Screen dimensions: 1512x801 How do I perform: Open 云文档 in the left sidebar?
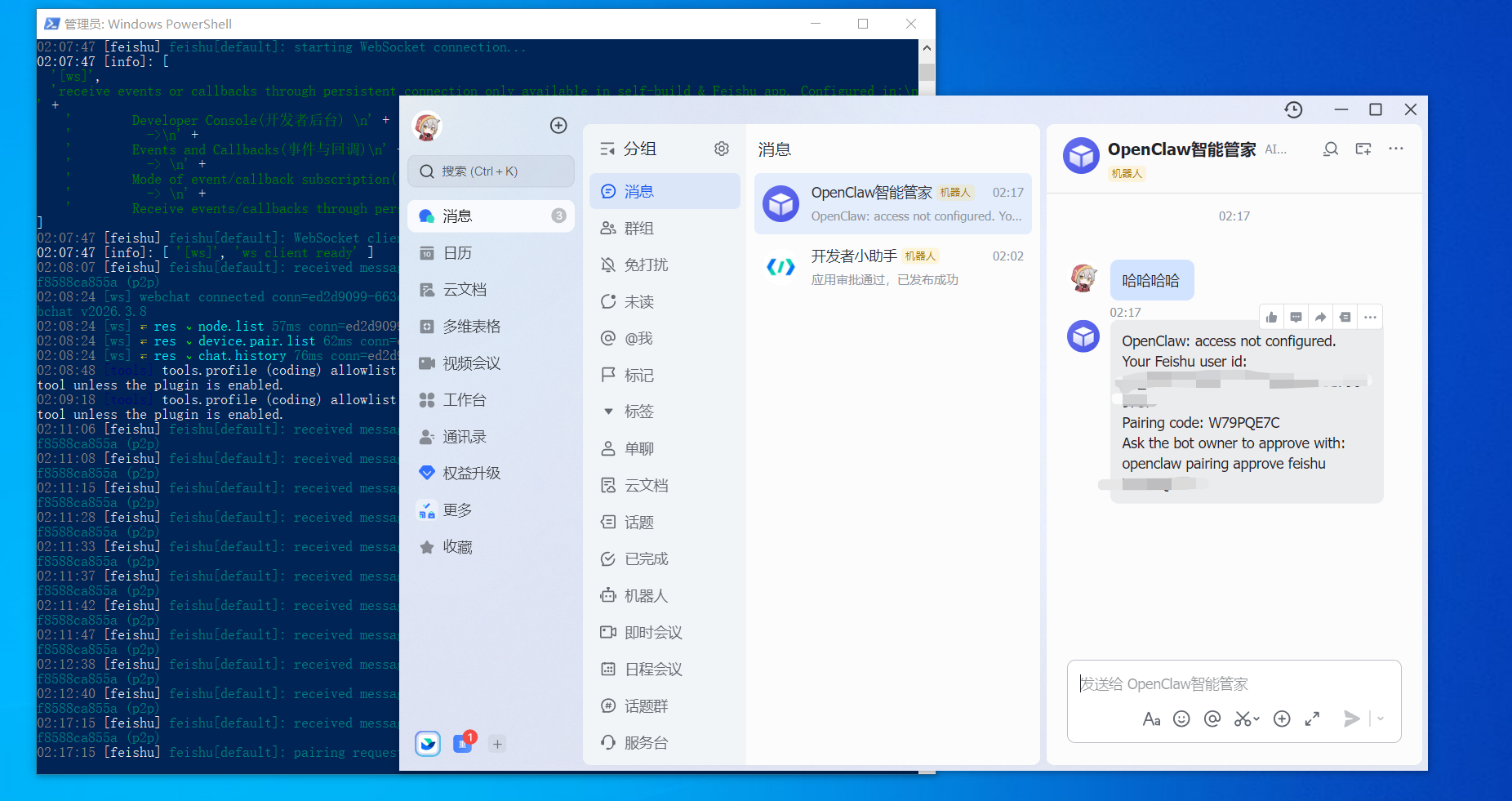click(x=491, y=289)
